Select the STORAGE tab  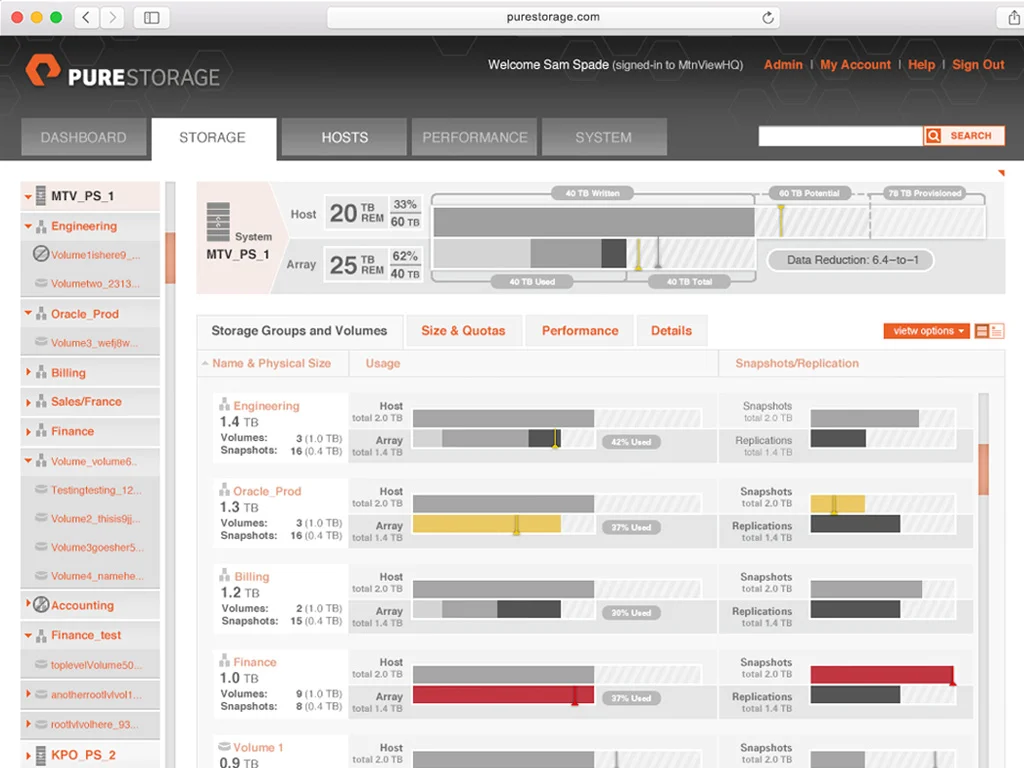pos(214,138)
